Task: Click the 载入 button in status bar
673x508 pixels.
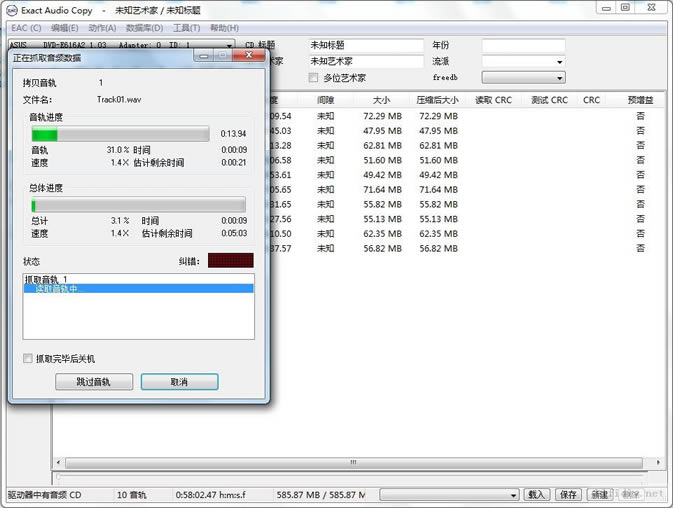Action: click(x=537, y=495)
